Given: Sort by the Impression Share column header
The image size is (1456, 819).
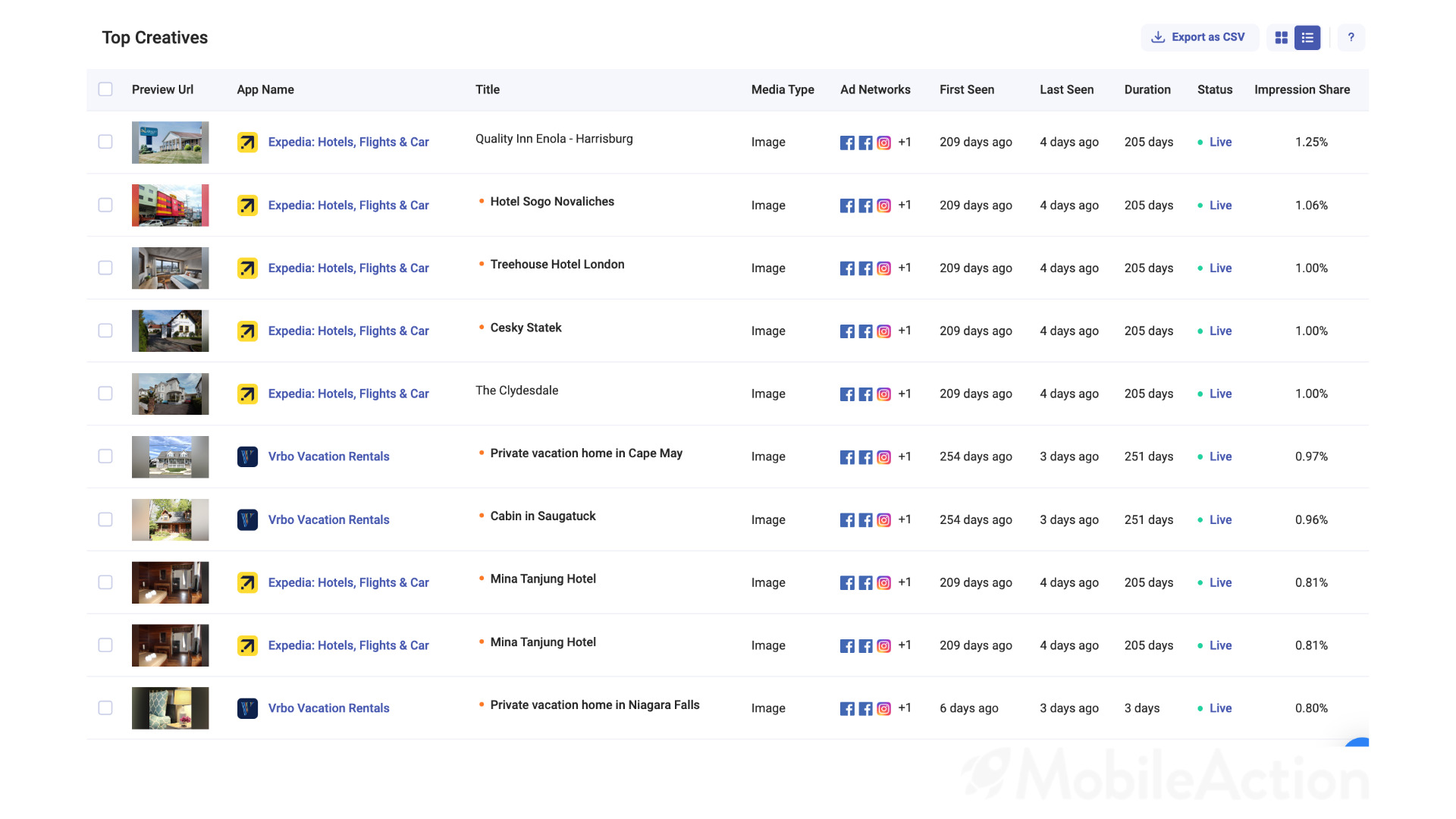Looking at the screenshot, I should click(1302, 89).
